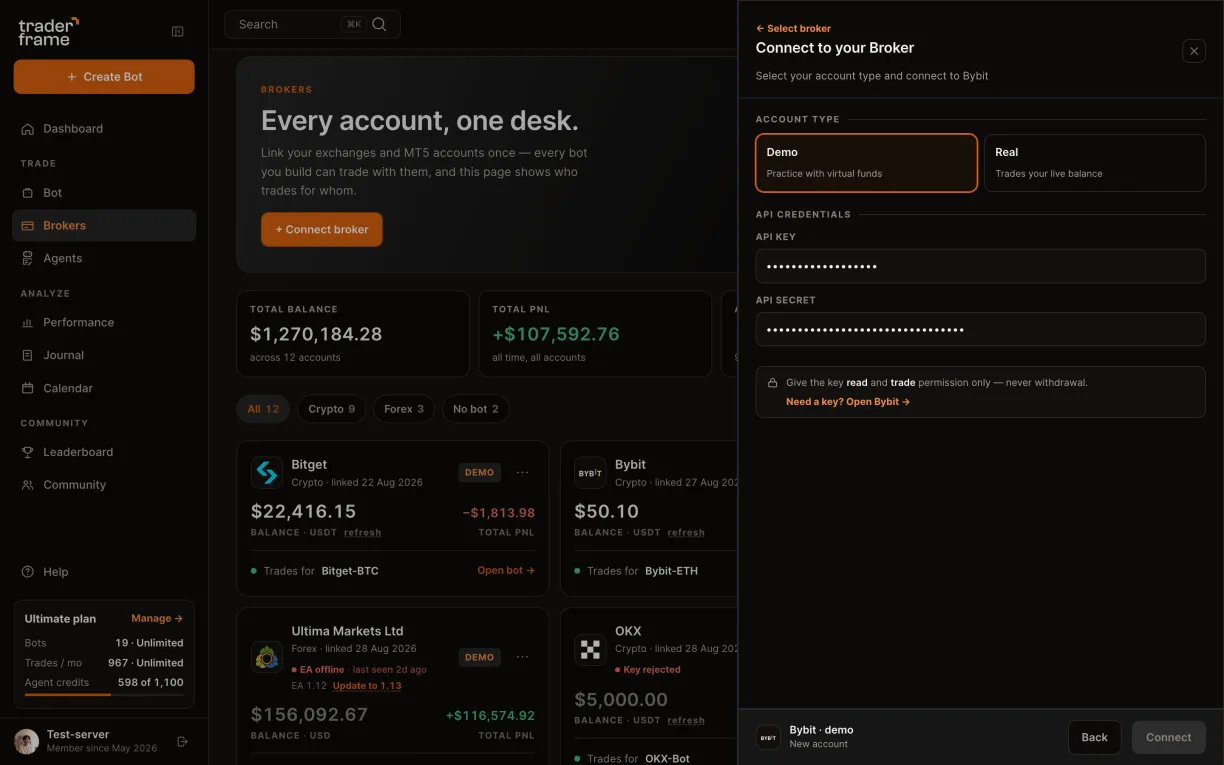Click the logout icon beside Test-server
The image size is (1224, 765).
click(x=182, y=741)
